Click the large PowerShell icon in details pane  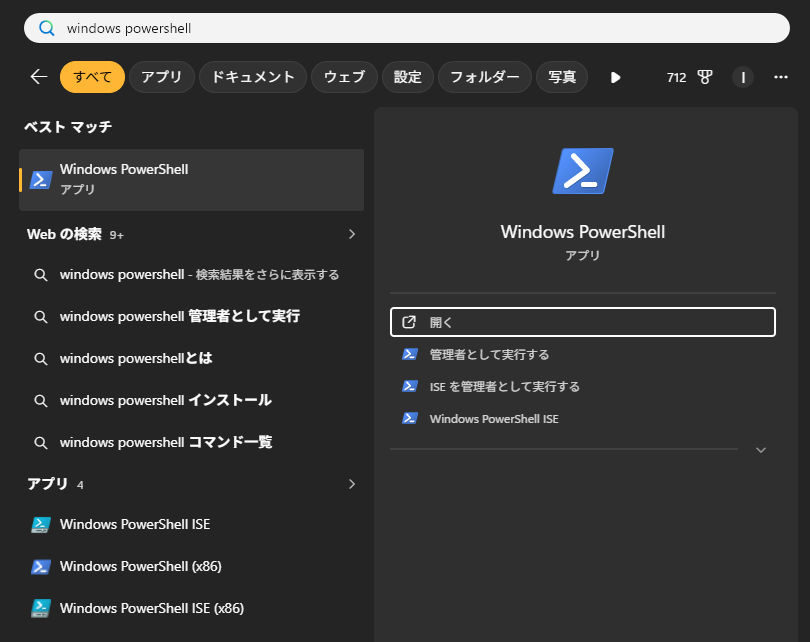pos(583,171)
